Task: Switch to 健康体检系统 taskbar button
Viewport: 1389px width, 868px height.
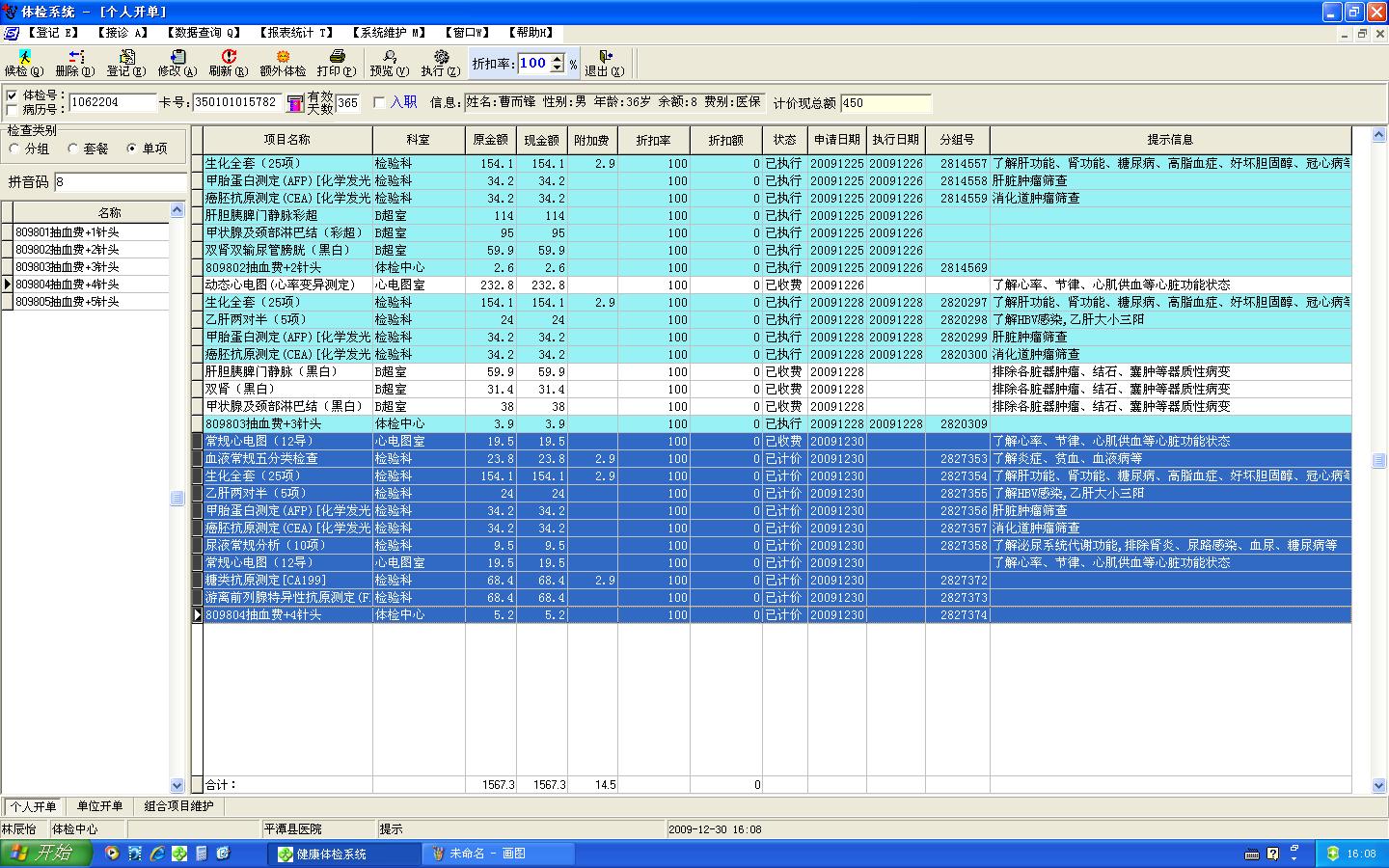Action: click(344, 854)
